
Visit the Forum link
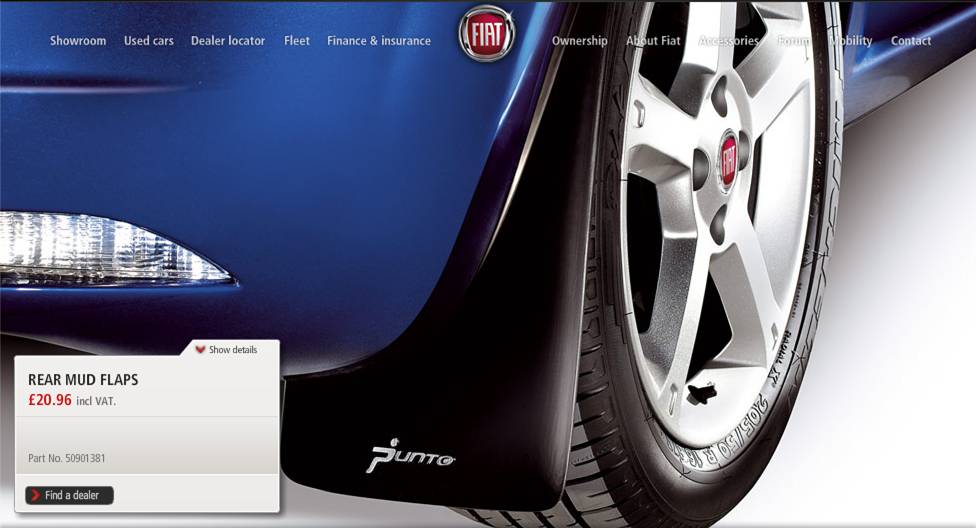(x=794, y=41)
